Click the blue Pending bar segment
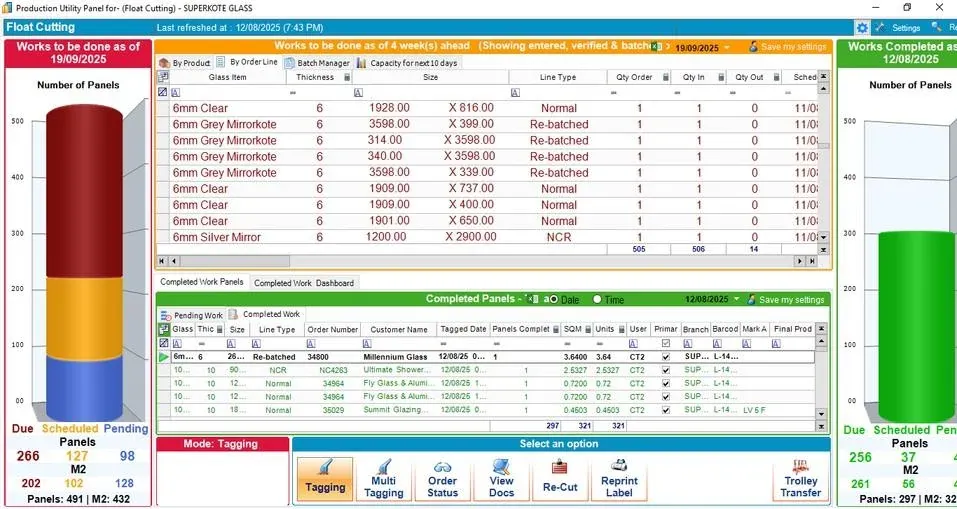Viewport: 957px width, 509px height. point(84,388)
